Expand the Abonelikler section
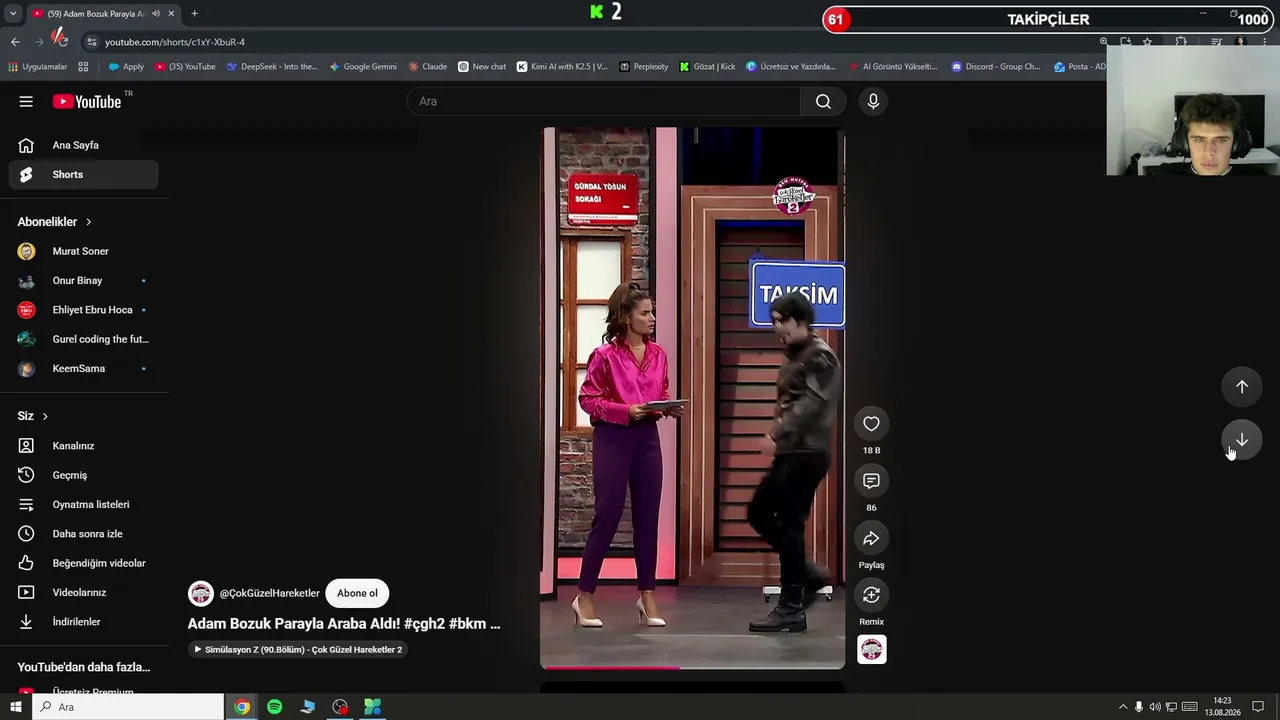This screenshot has height=720, width=1280. [55, 222]
